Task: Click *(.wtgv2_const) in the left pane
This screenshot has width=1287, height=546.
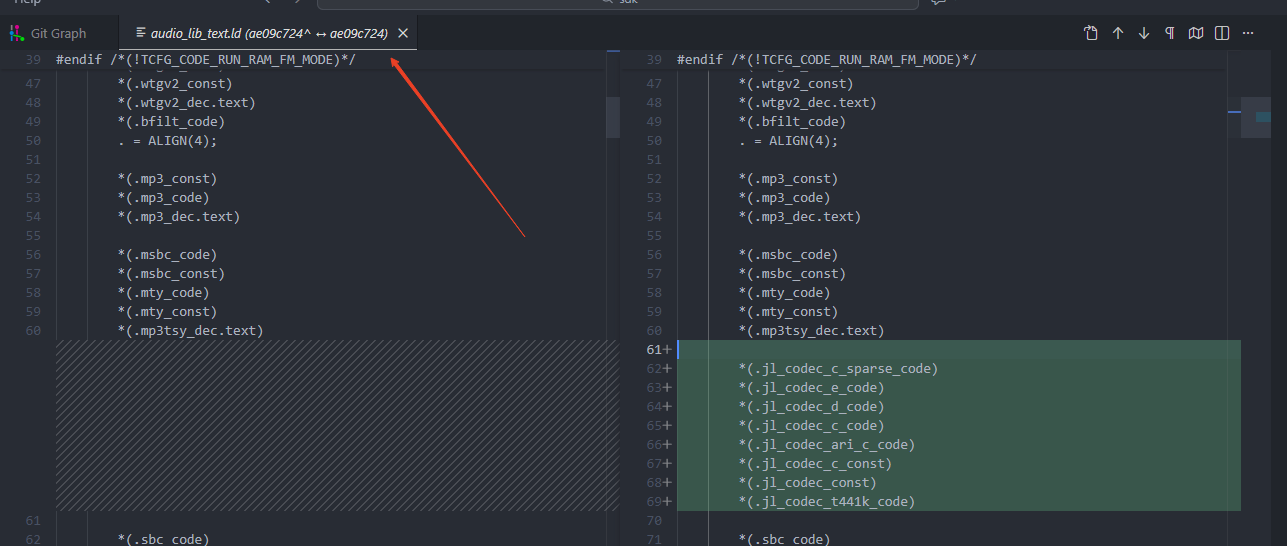Action: [x=174, y=84]
